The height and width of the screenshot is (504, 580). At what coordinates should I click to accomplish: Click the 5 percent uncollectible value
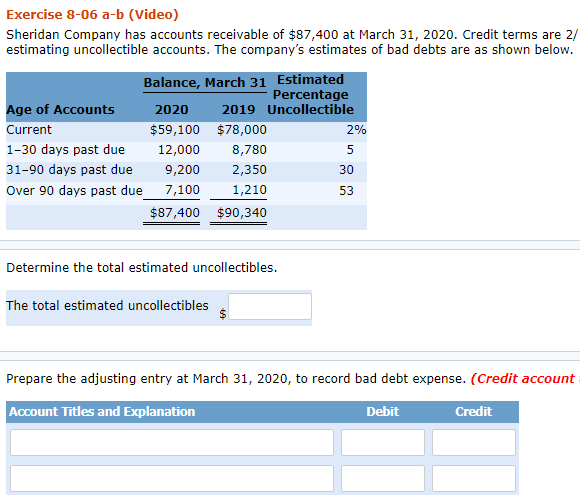350,150
